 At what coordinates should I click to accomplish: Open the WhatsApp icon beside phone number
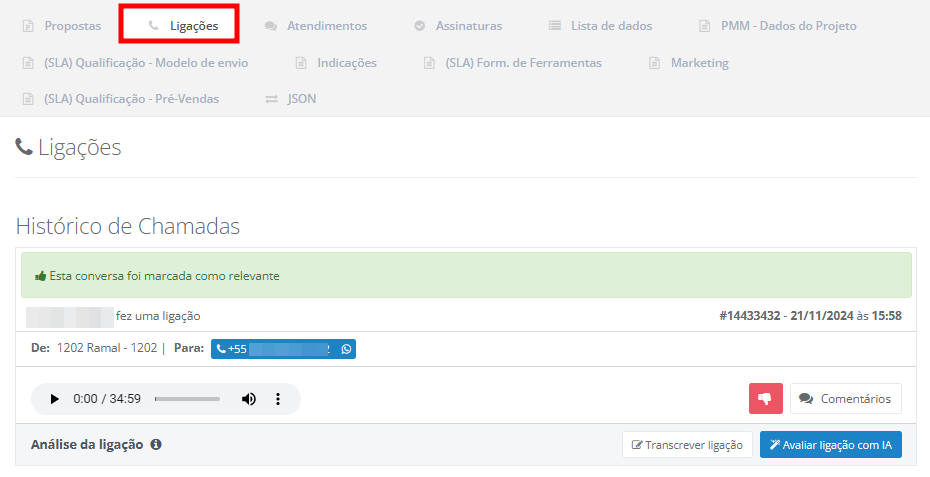[x=346, y=349]
